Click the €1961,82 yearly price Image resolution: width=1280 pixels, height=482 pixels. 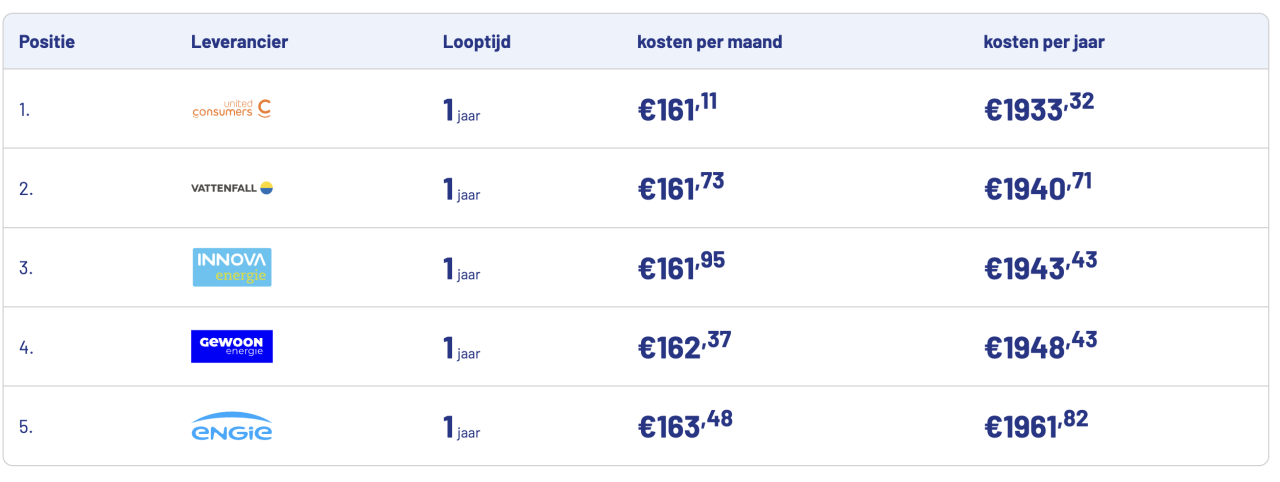pyautogui.click(x=1036, y=425)
